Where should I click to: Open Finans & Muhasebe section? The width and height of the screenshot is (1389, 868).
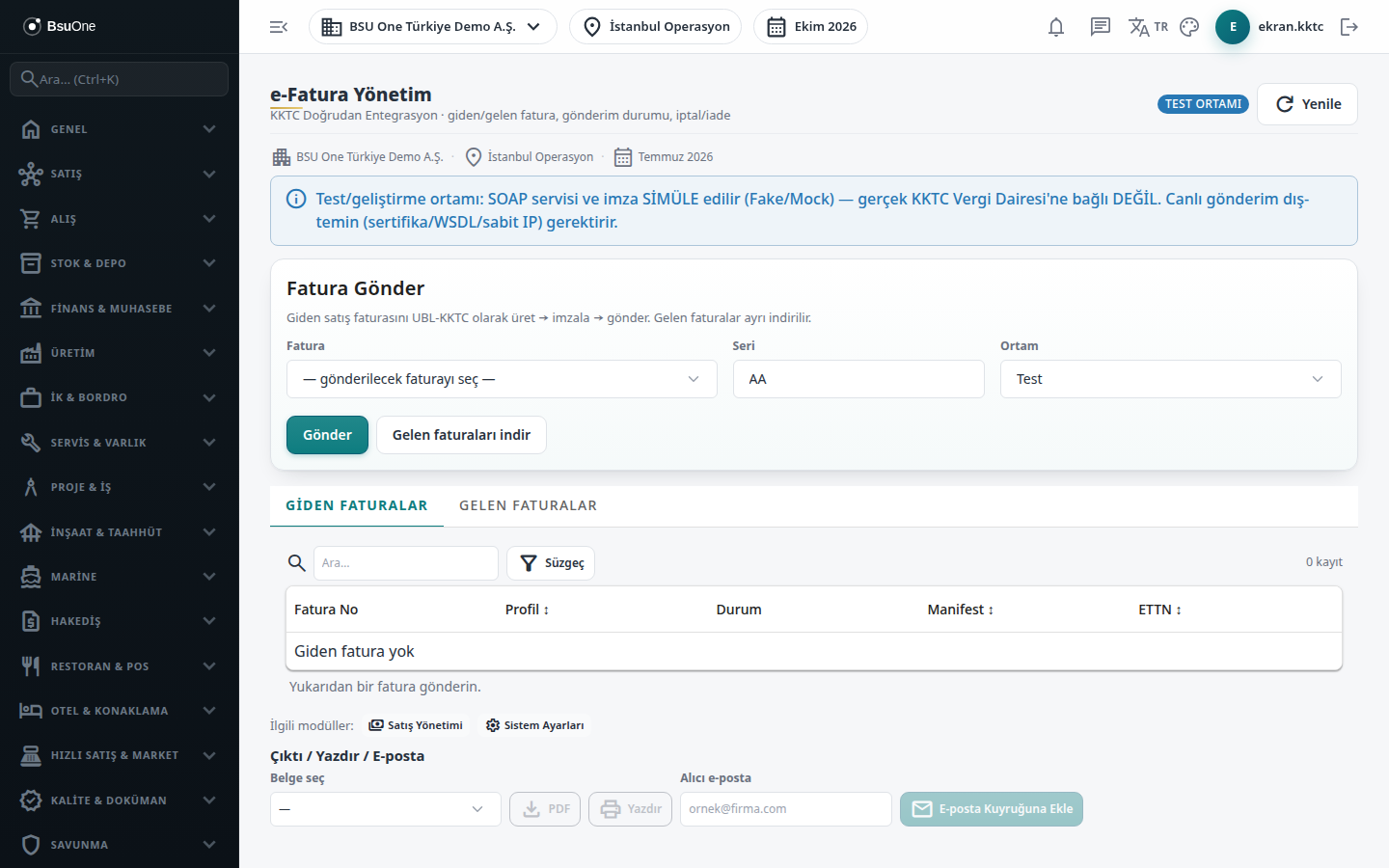(x=120, y=309)
